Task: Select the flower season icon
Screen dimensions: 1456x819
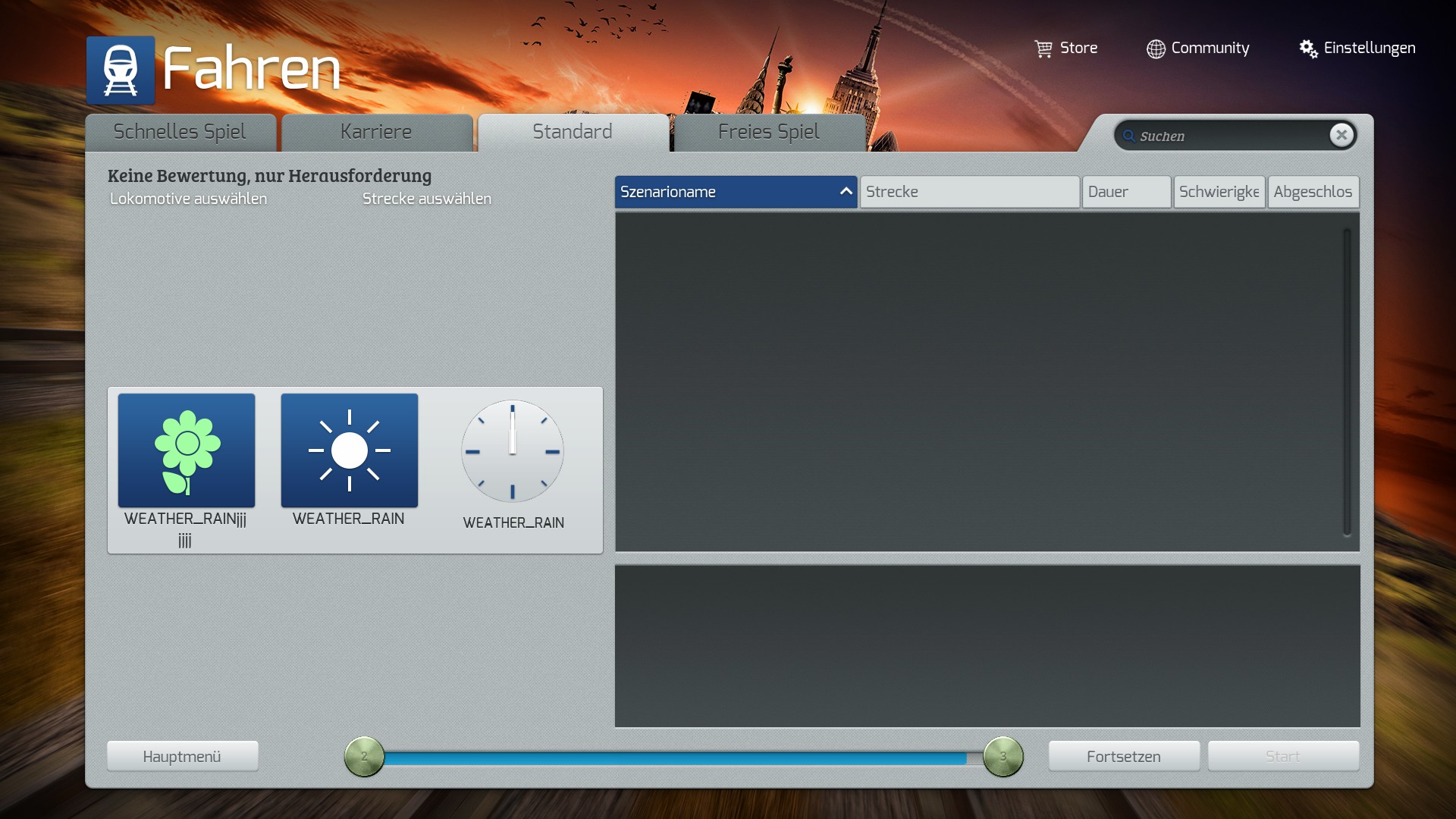Action: [187, 450]
